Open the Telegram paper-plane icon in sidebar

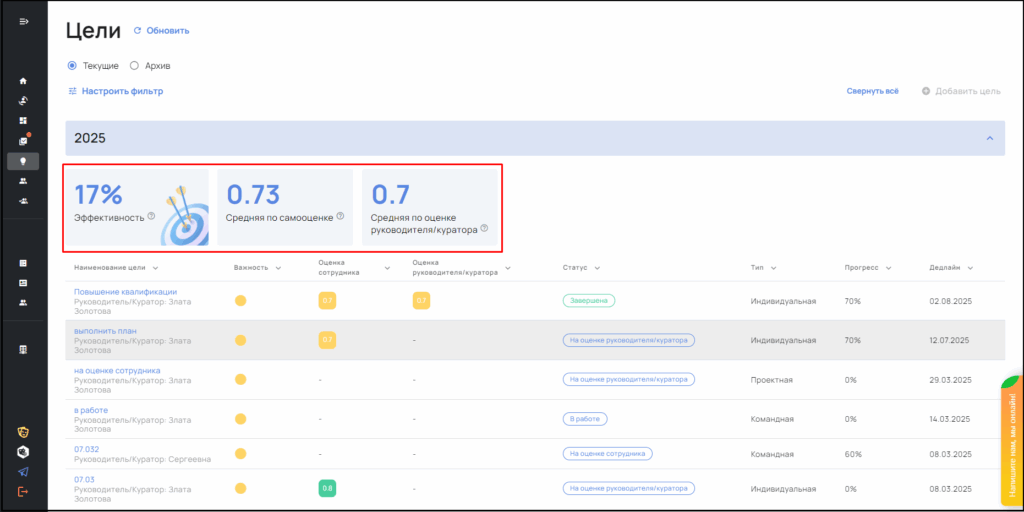(x=23, y=472)
